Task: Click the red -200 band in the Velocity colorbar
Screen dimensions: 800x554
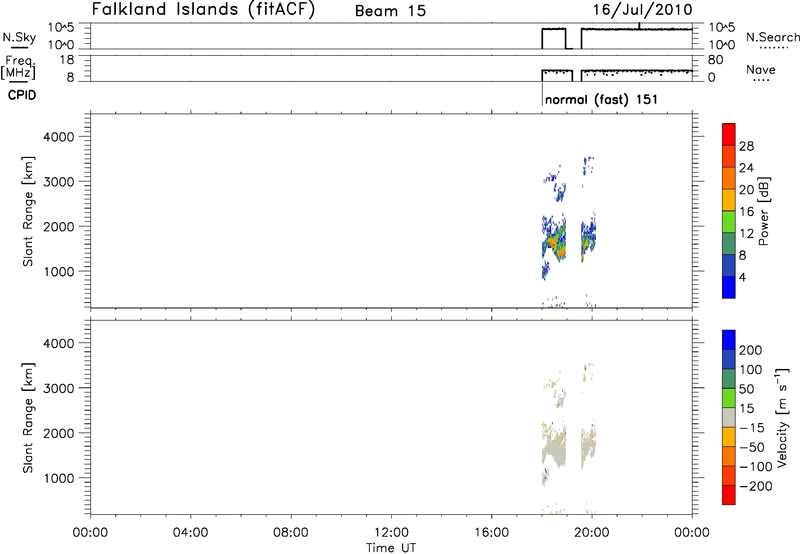Action: point(729,495)
